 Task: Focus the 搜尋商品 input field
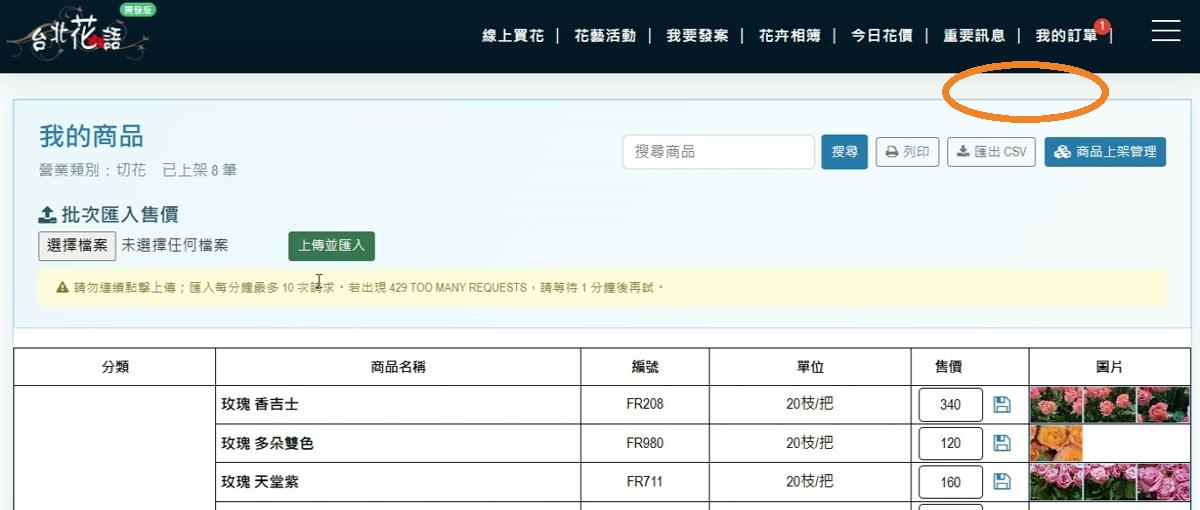[718, 152]
